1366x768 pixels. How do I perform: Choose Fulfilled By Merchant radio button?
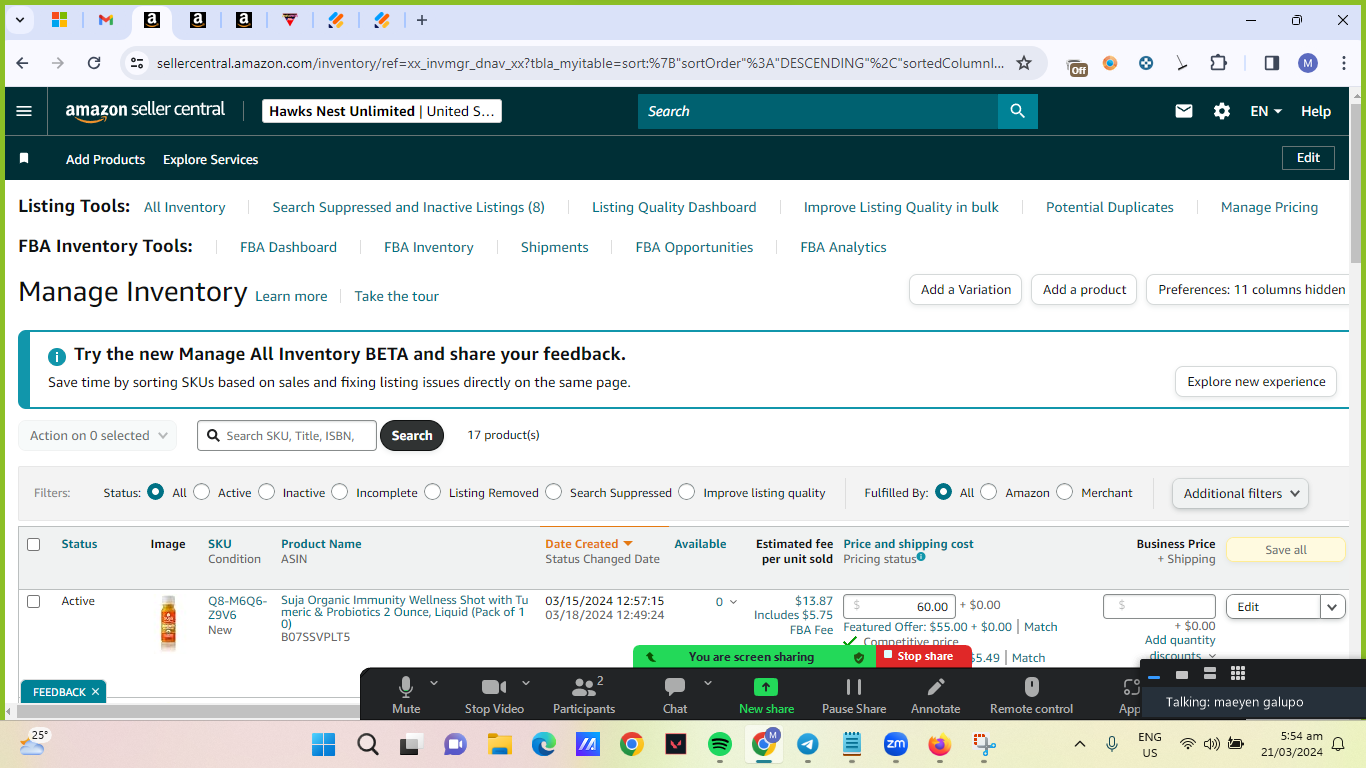click(1064, 492)
